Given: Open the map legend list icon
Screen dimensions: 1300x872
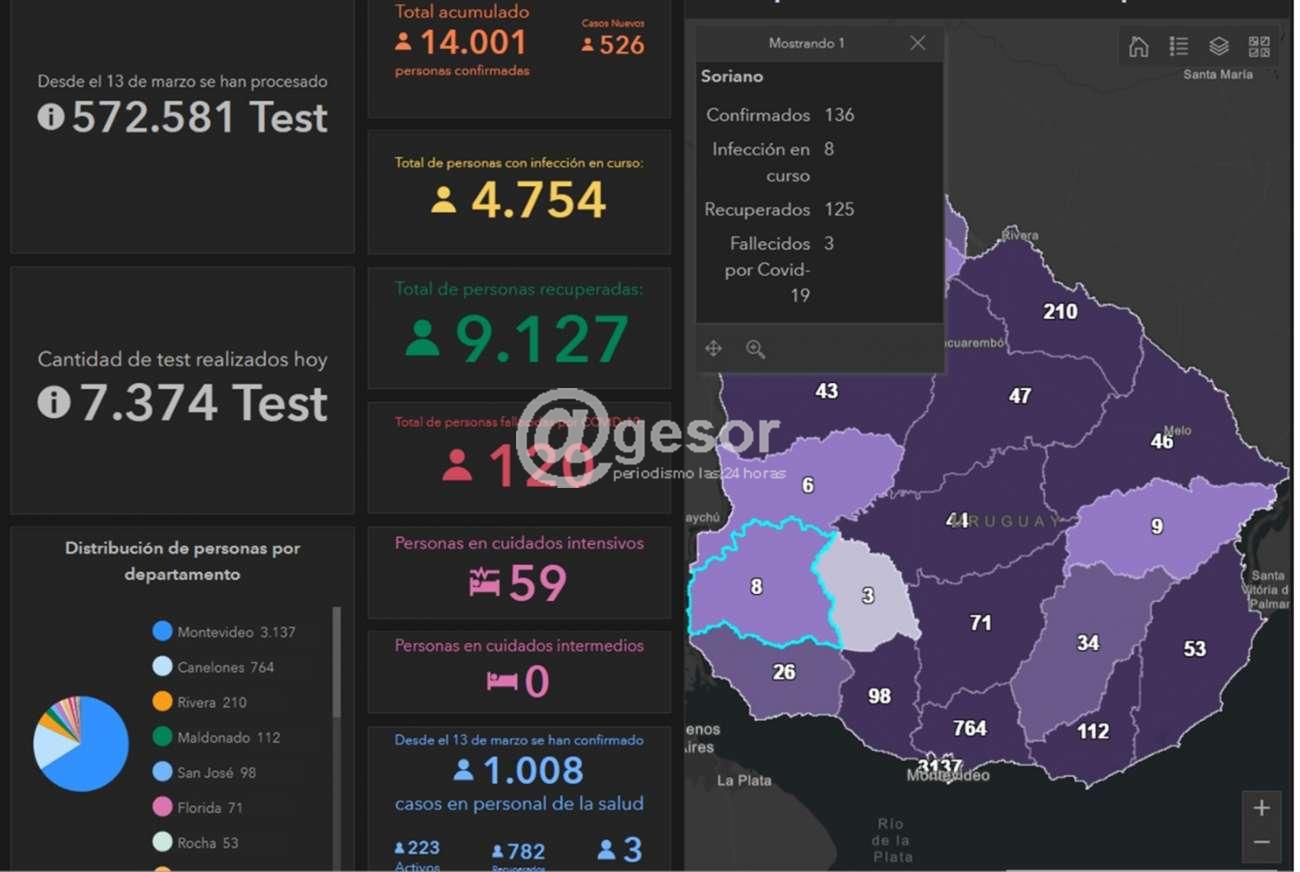Looking at the screenshot, I should (1178, 47).
